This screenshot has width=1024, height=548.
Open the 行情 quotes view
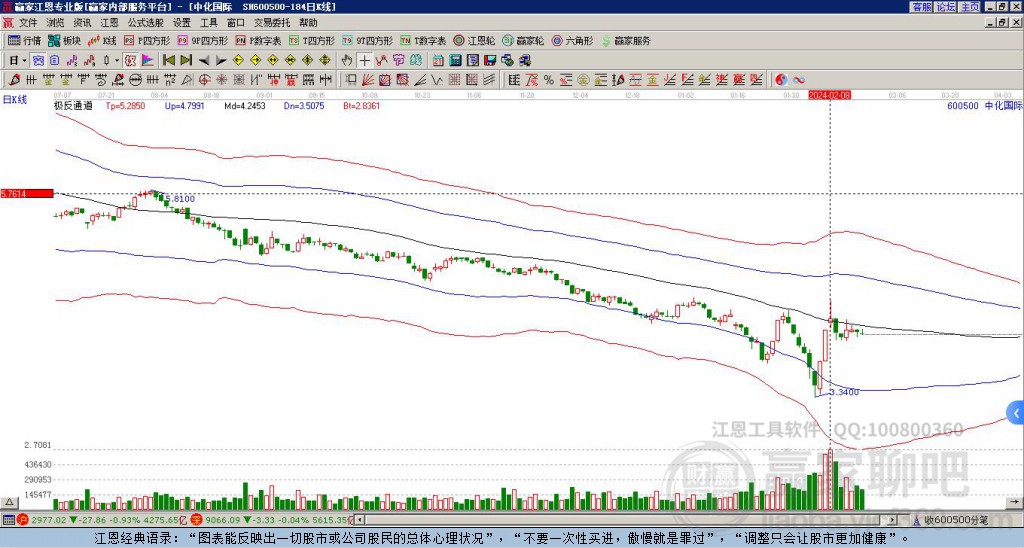coord(25,40)
